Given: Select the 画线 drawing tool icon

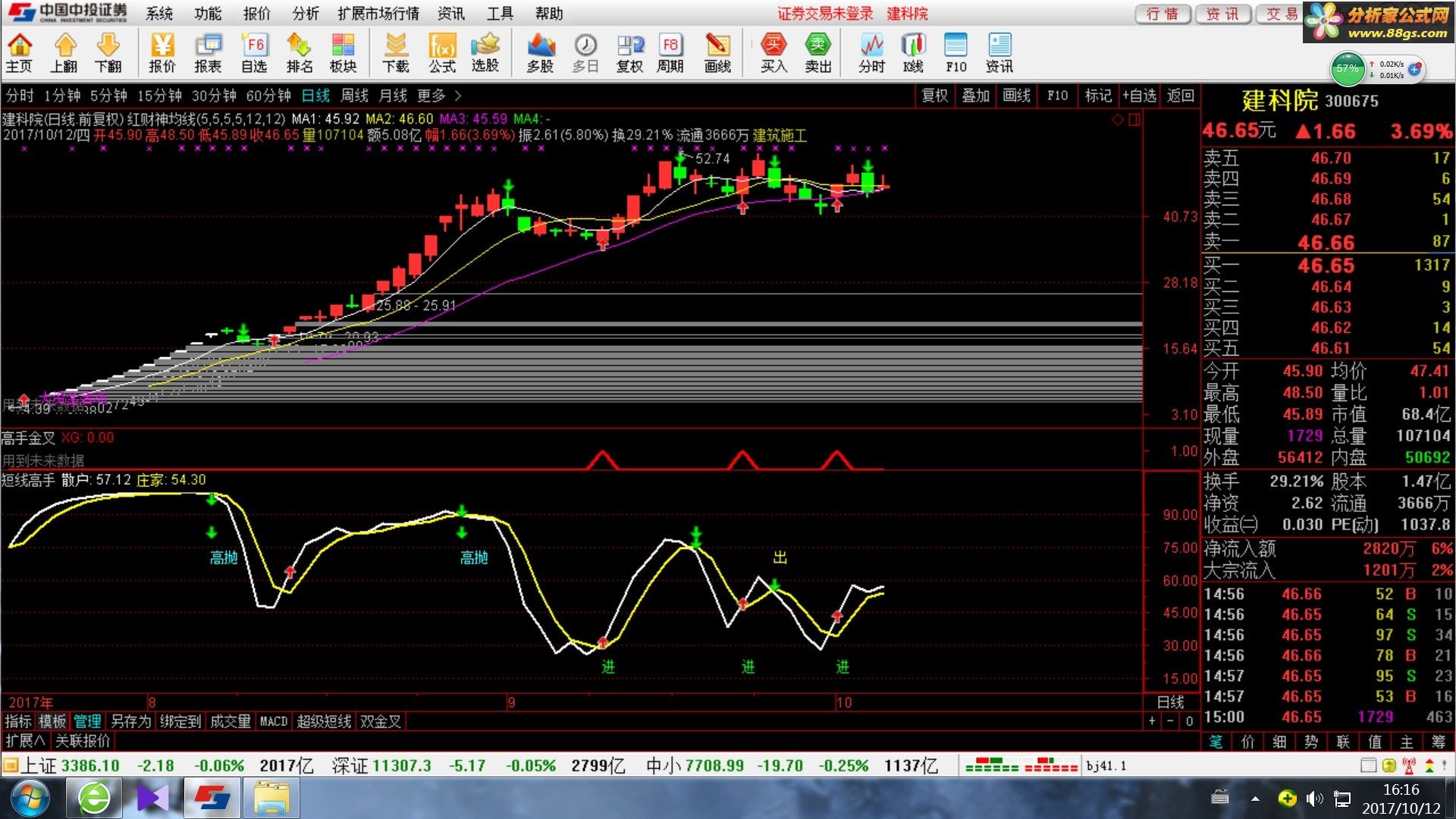Looking at the screenshot, I should pyautogui.click(x=717, y=53).
